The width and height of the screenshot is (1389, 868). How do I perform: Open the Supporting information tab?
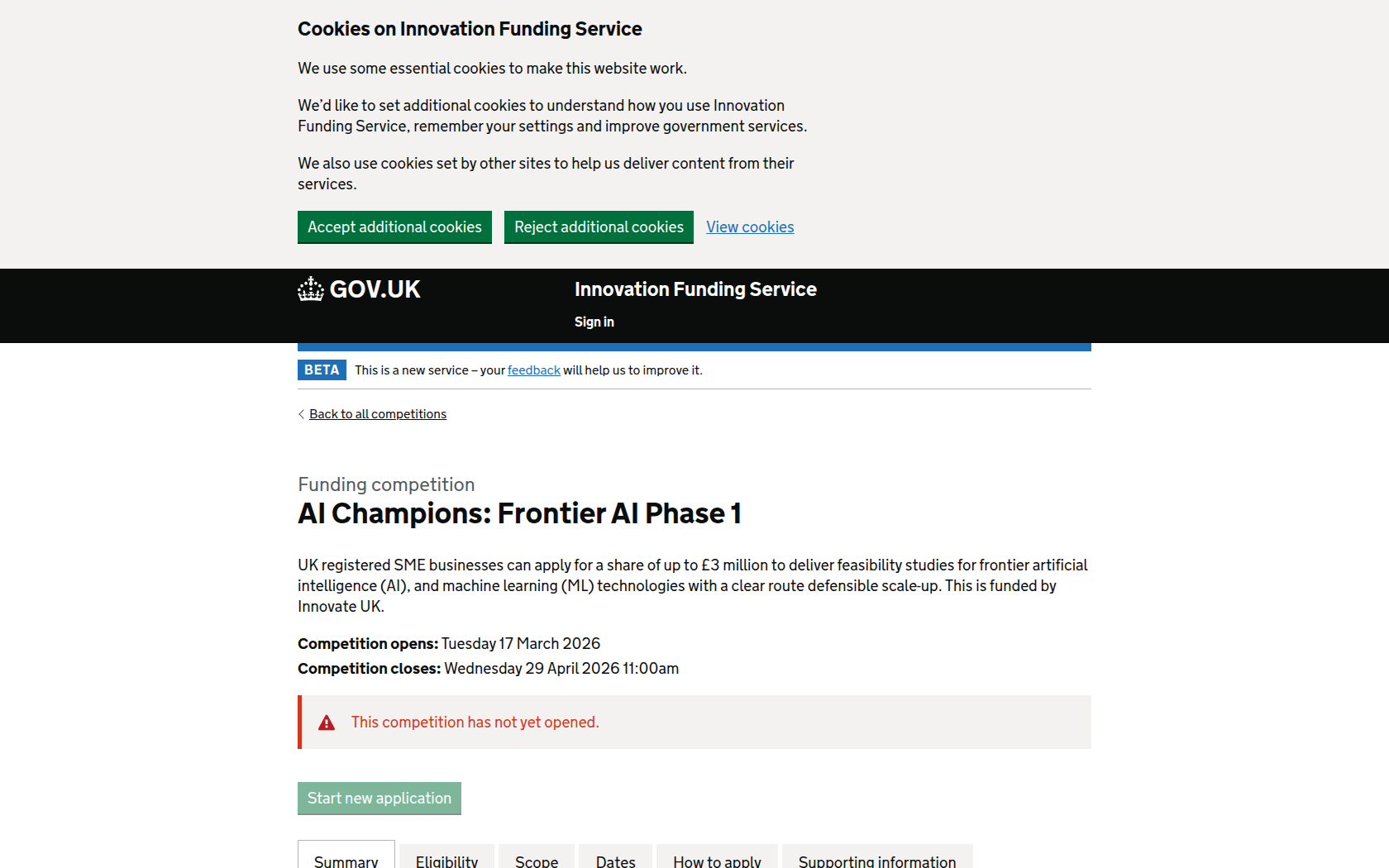(877, 860)
